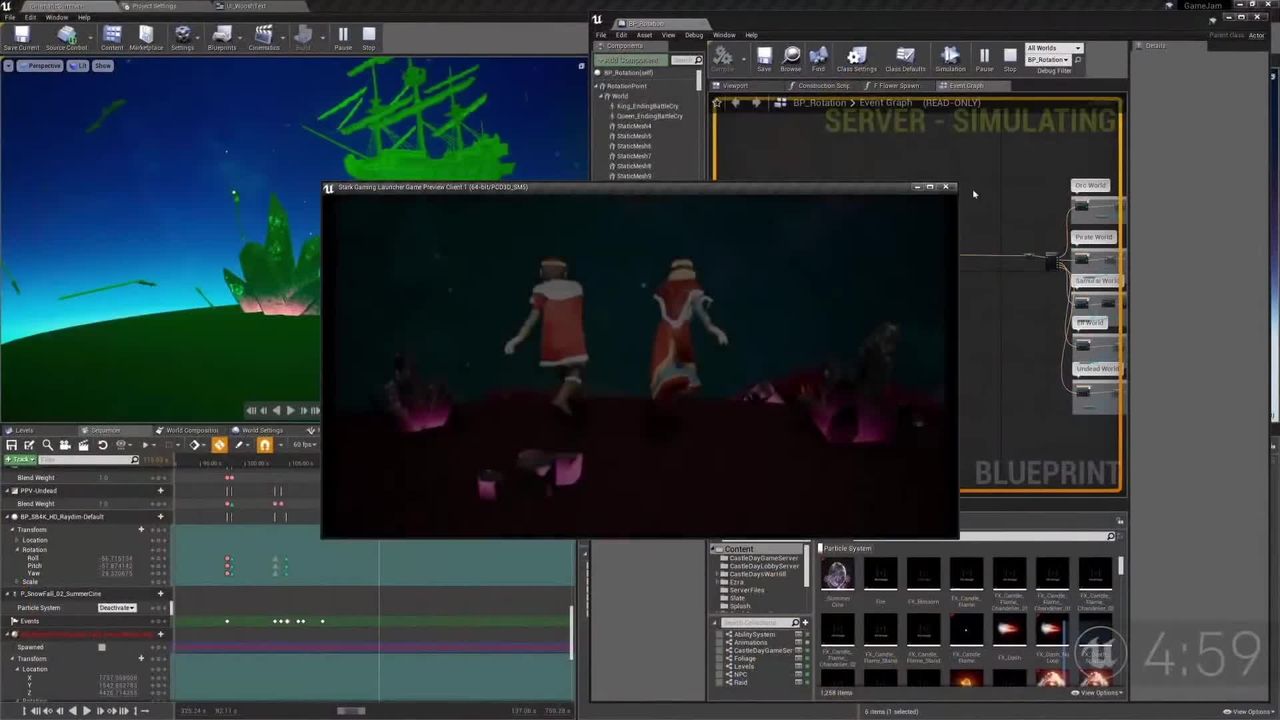The width and height of the screenshot is (1280, 720).
Task: Open Class Defaults in blueprint toolbar
Action: (906, 60)
